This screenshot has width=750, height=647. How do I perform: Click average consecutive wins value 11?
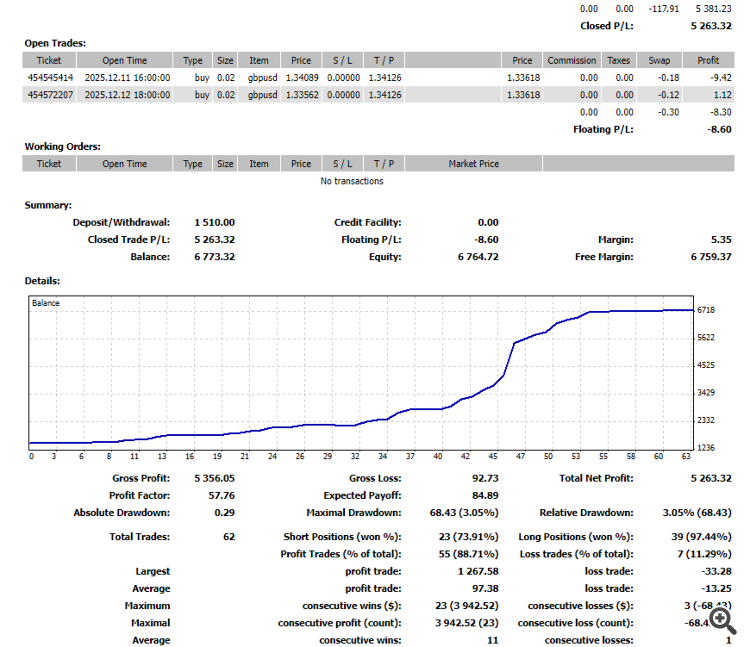493,640
